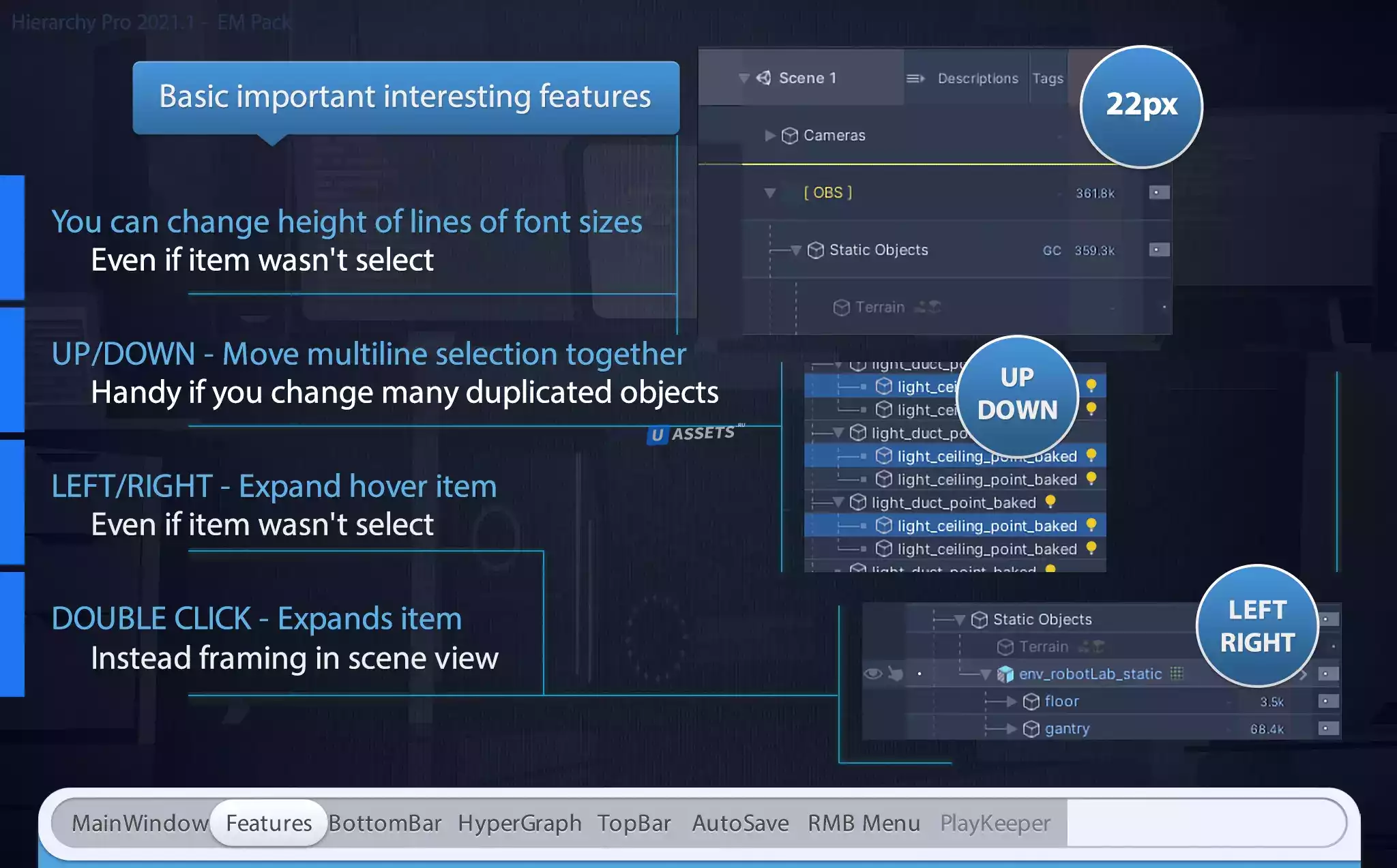1397x868 pixels.
Task: Switch to the RMB Menu tab
Action: pyautogui.click(x=864, y=823)
